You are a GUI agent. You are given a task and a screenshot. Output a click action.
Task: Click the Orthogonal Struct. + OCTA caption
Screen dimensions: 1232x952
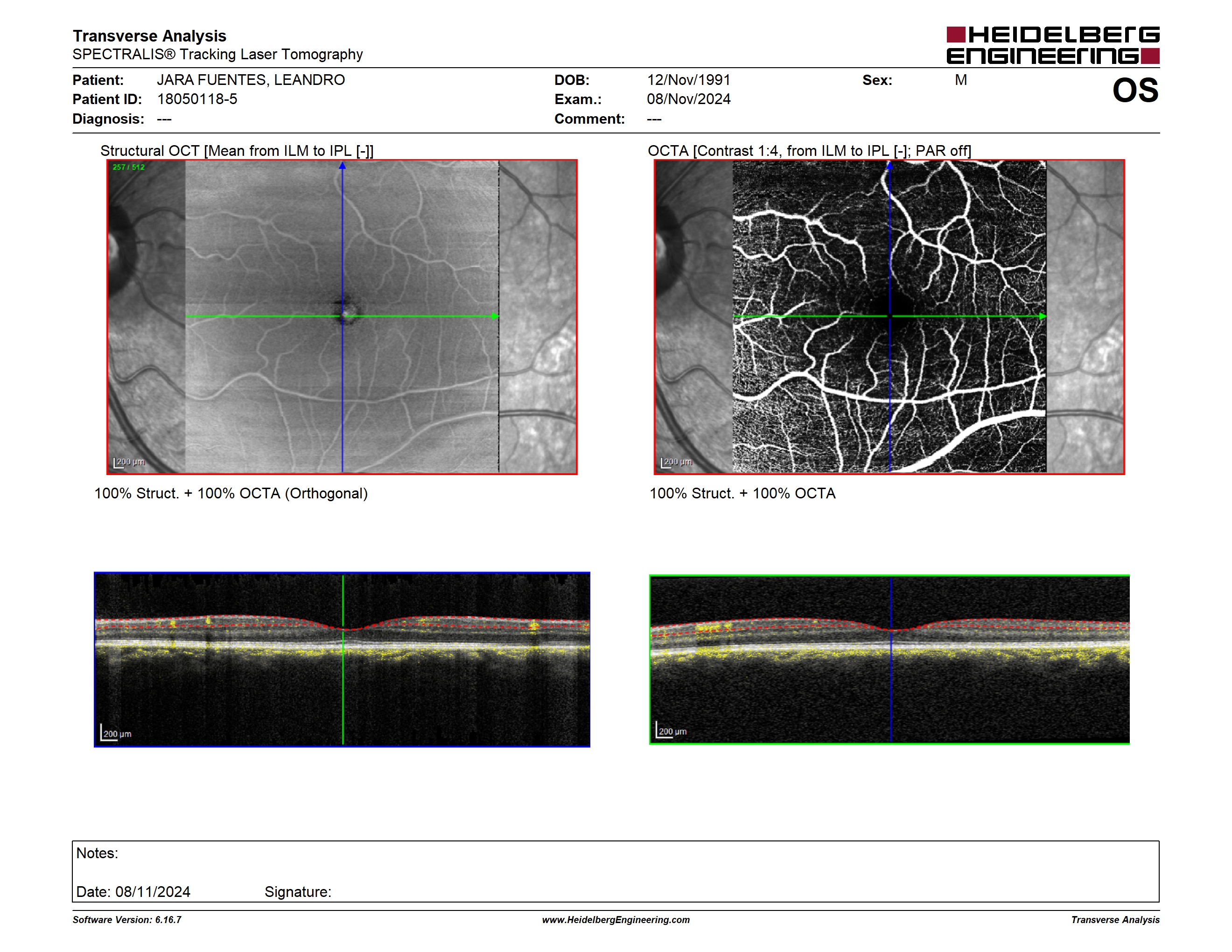(231, 493)
